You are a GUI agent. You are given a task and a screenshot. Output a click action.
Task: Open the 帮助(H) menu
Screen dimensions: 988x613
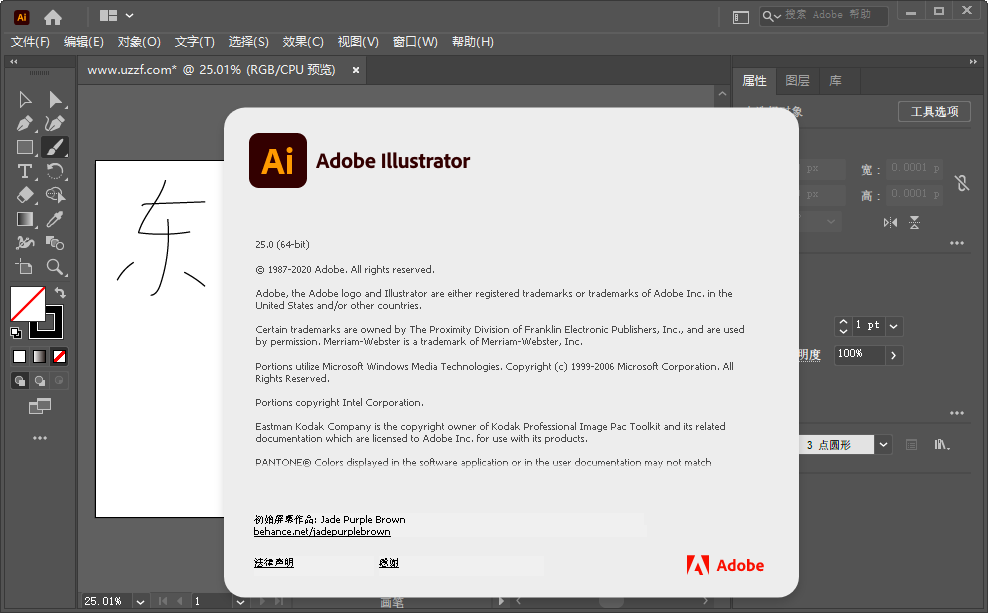(473, 42)
